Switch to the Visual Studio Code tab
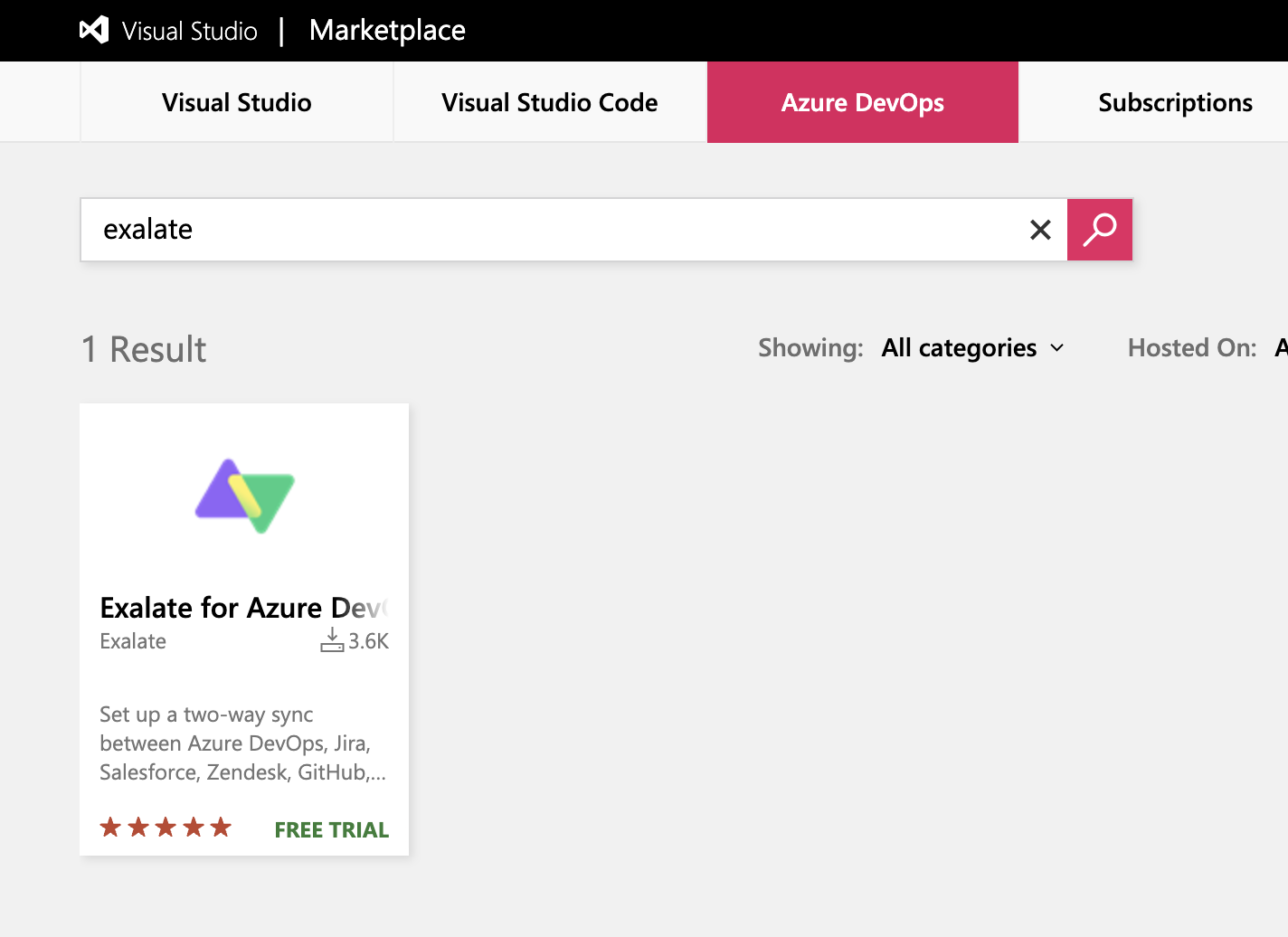The height and width of the screenshot is (937, 1288). point(549,102)
